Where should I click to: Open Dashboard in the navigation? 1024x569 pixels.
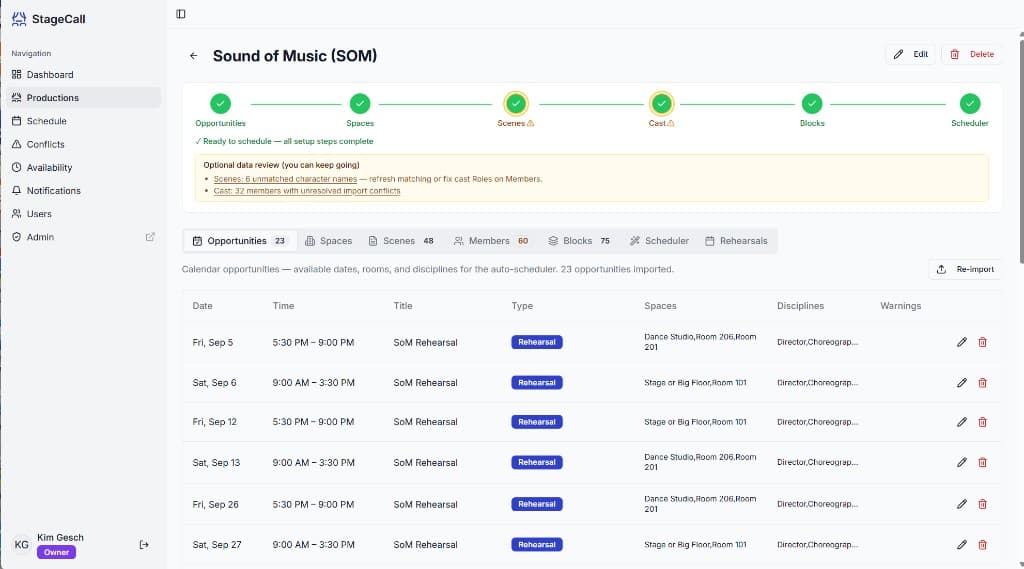(84, 74)
